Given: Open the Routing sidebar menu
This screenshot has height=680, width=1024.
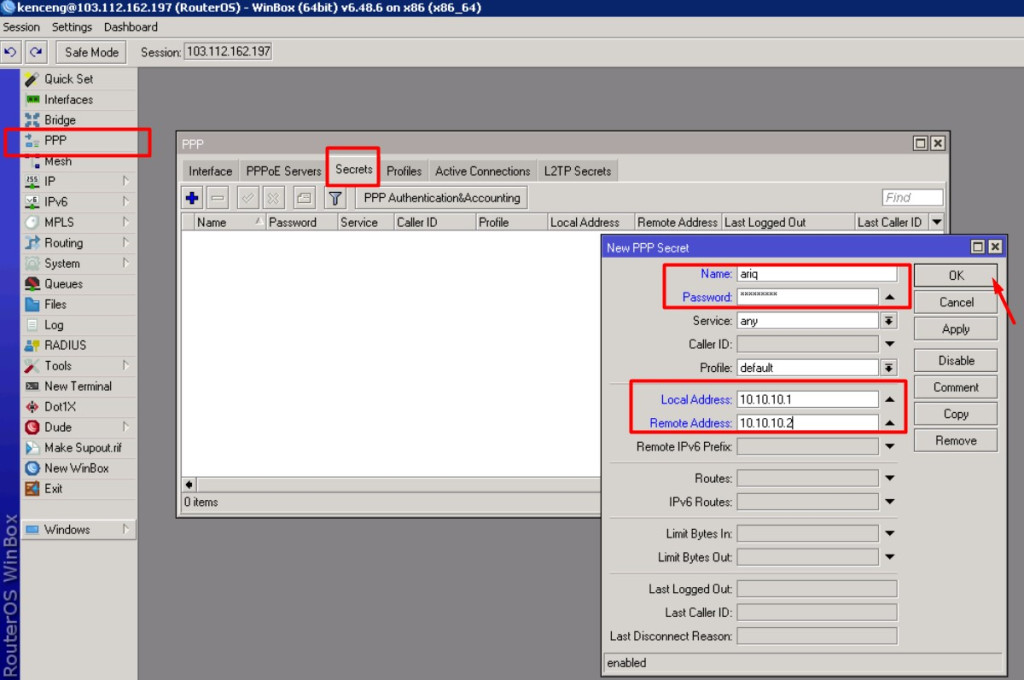Looking at the screenshot, I should (78, 243).
